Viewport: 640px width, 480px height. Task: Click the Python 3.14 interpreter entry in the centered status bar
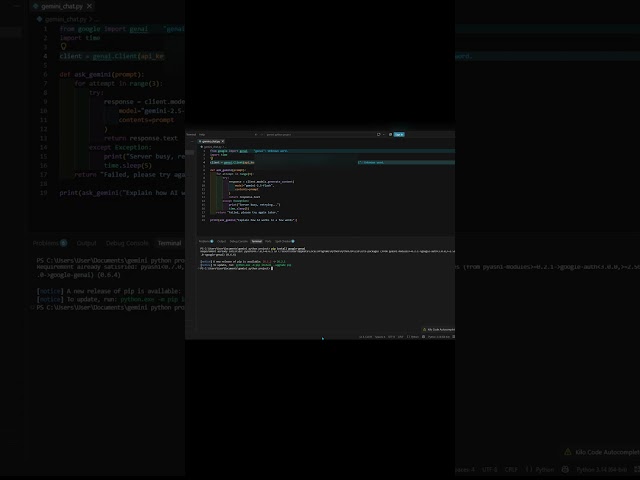tap(439, 337)
